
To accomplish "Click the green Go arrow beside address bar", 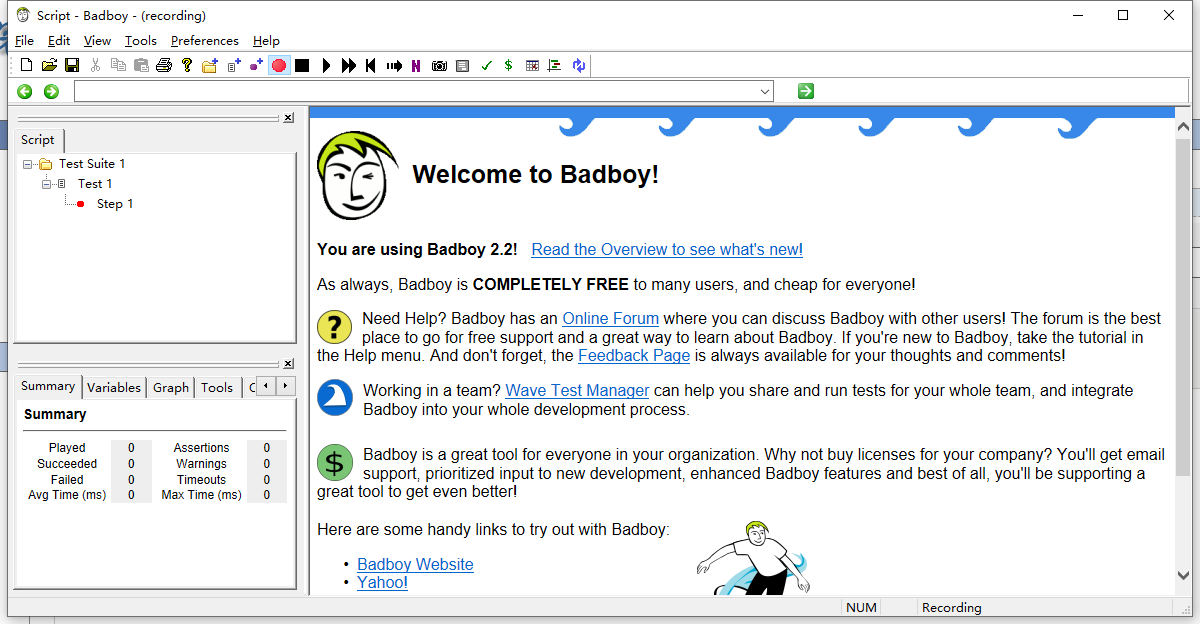I will click(x=806, y=91).
